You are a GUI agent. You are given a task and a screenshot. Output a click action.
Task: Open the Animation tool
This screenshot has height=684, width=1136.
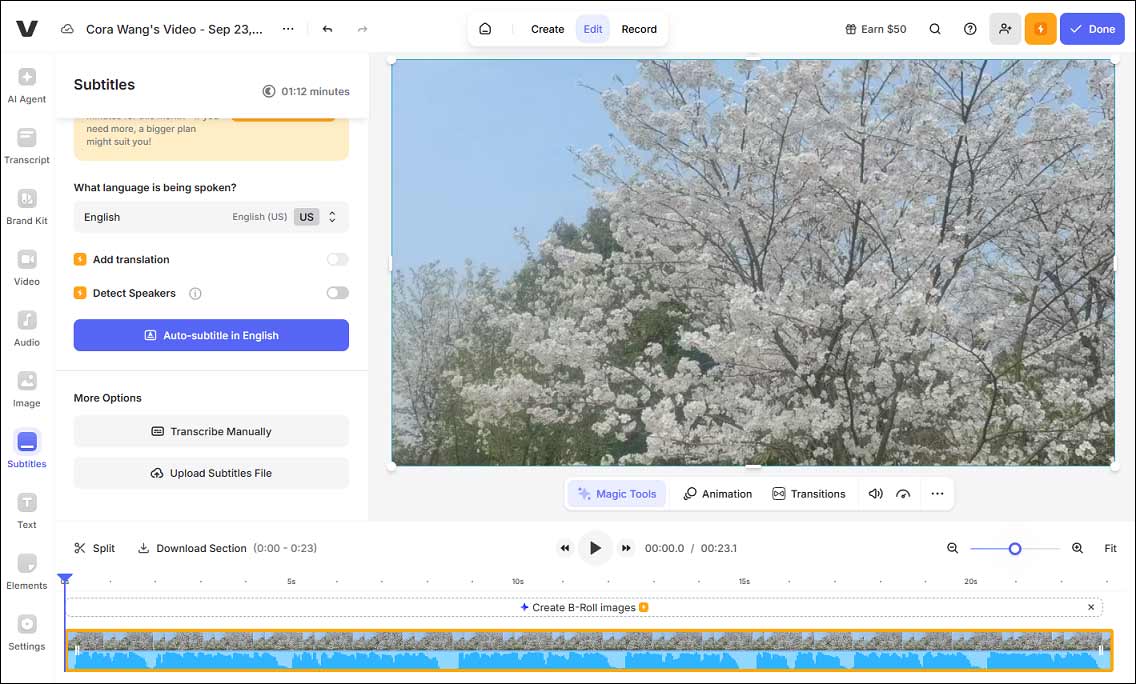click(717, 493)
